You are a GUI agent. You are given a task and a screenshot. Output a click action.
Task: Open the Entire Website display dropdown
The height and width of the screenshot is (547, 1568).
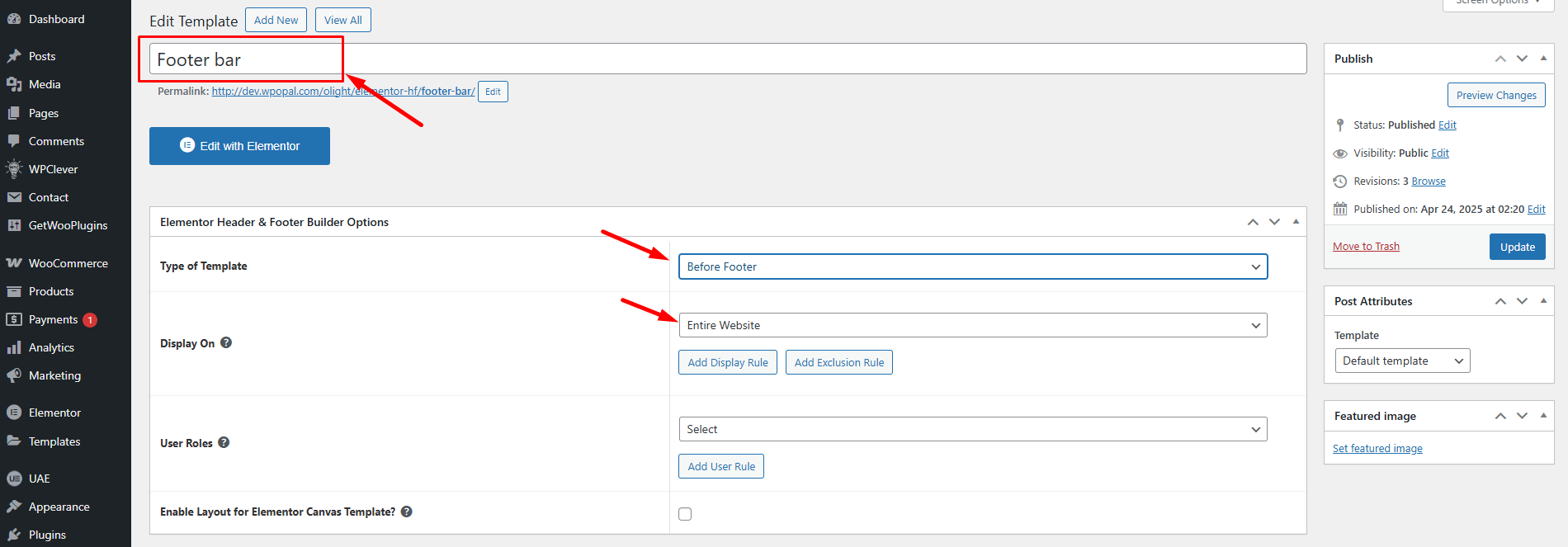pyautogui.click(x=972, y=325)
